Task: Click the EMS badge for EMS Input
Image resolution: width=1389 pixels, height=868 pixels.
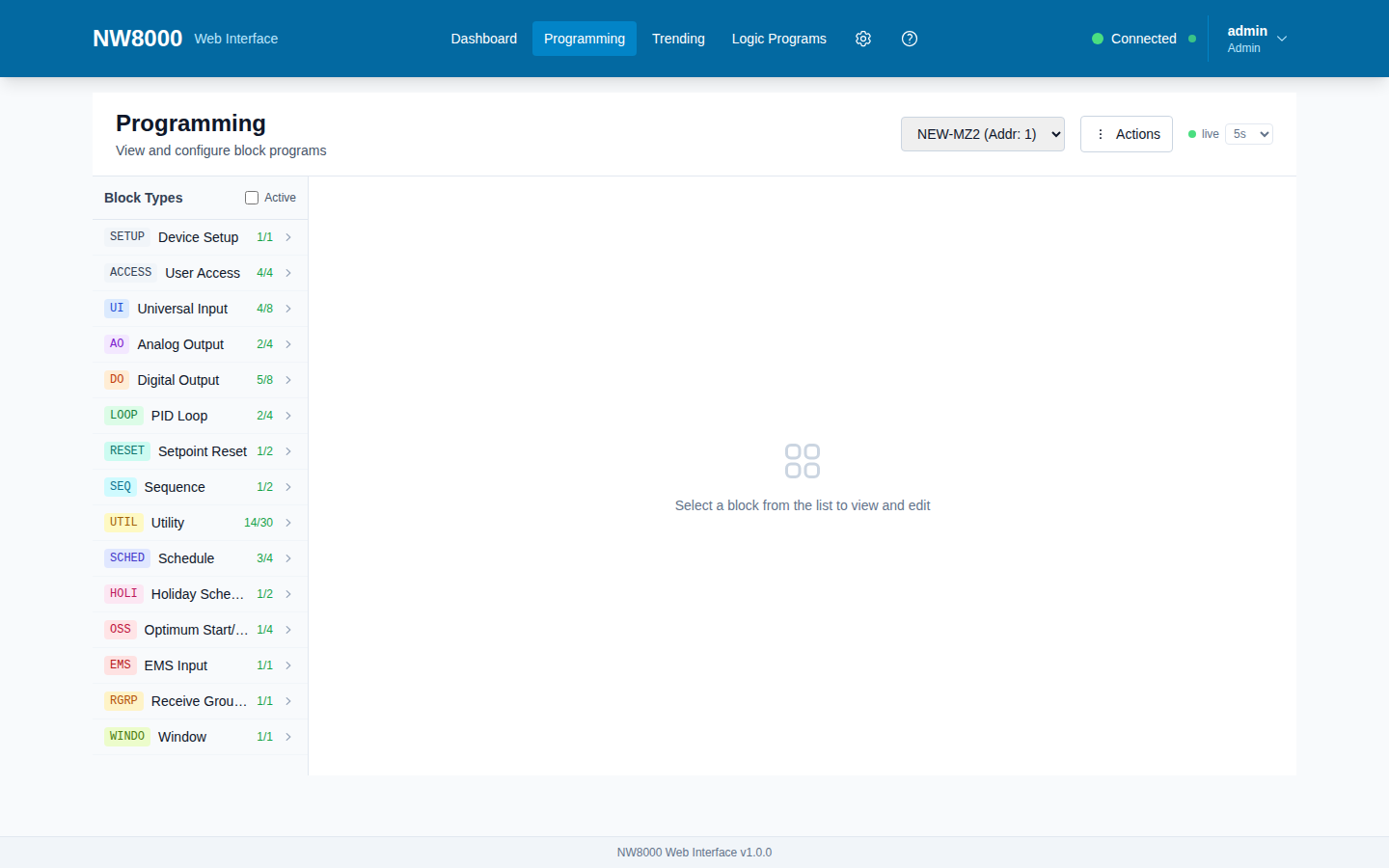Action: (x=121, y=665)
